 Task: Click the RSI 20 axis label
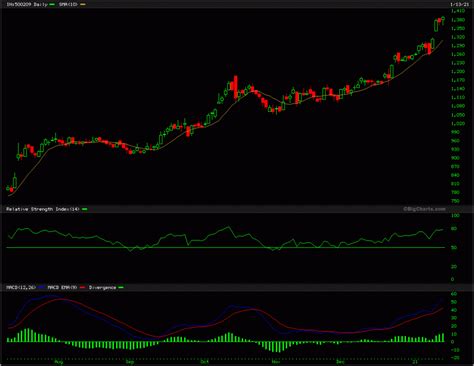coord(454,267)
